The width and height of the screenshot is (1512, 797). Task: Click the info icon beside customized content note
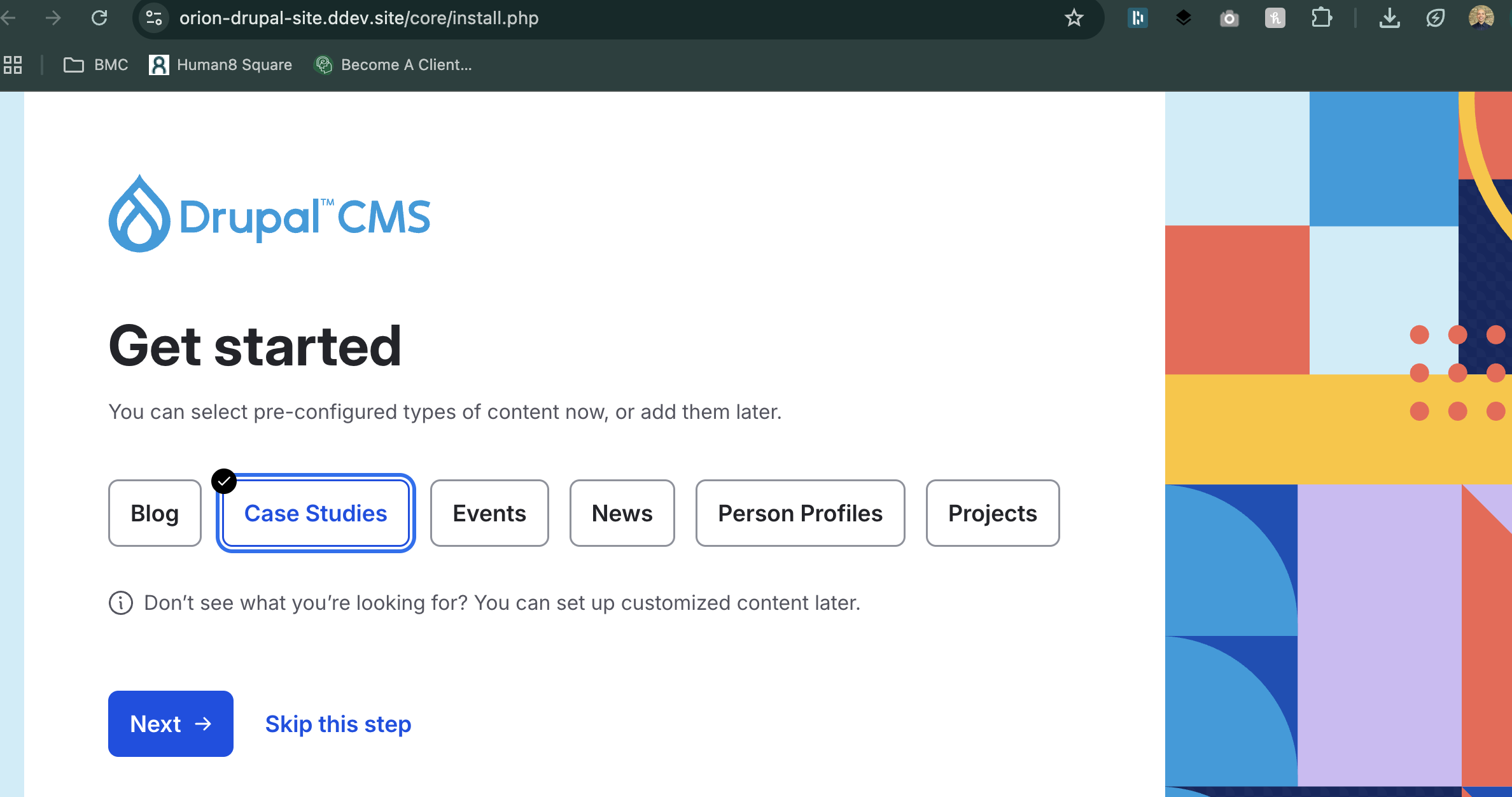(121, 603)
